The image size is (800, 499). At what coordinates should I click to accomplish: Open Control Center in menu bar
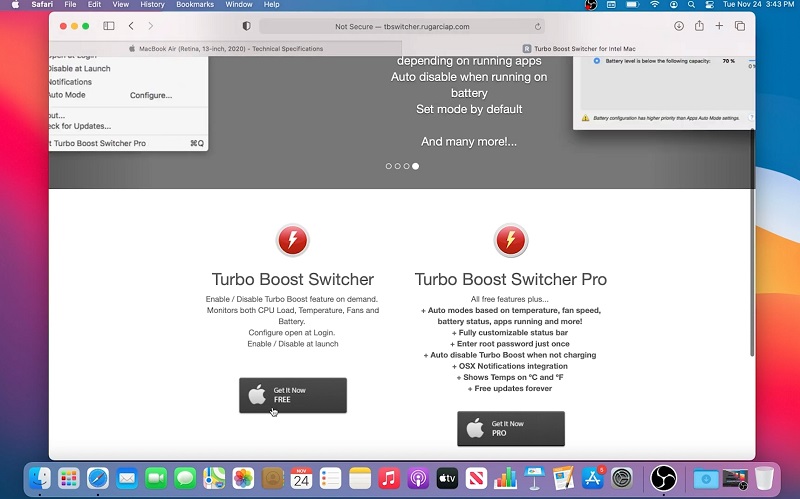[709, 5]
